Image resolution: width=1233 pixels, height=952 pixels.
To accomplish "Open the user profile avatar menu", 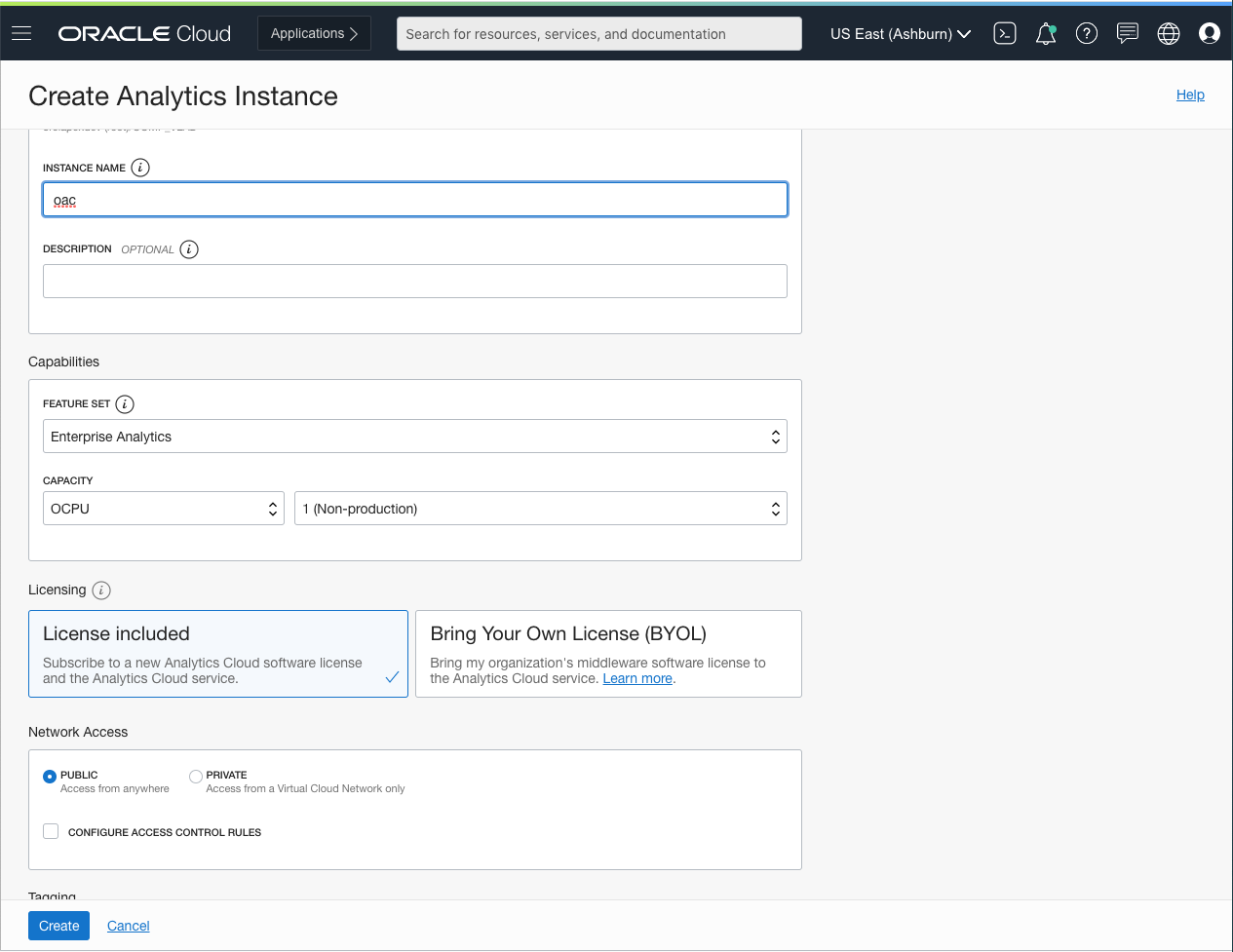I will [x=1209, y=32].
